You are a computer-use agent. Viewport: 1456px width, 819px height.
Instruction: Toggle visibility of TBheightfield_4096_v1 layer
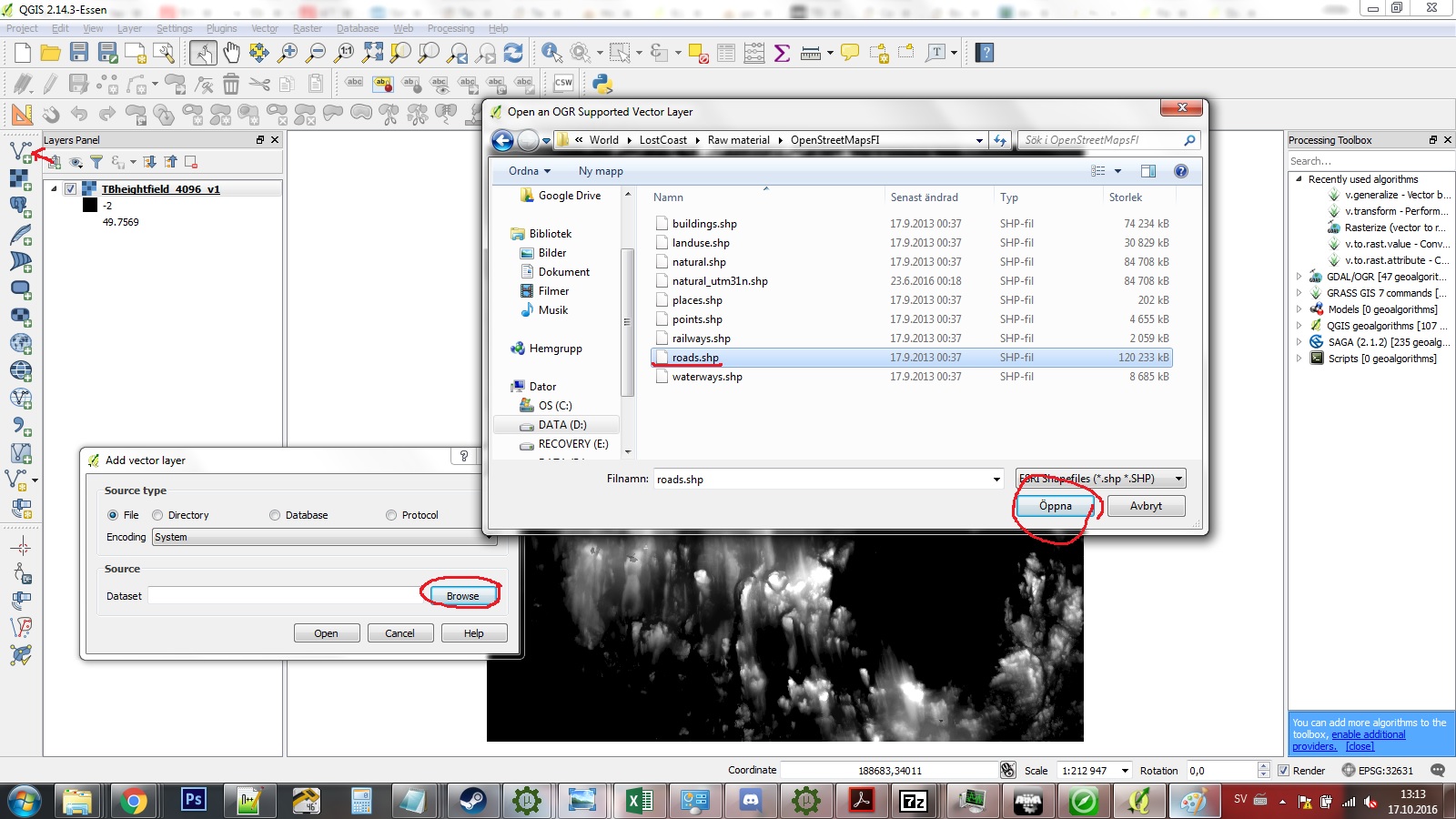[x=70, y=189]
